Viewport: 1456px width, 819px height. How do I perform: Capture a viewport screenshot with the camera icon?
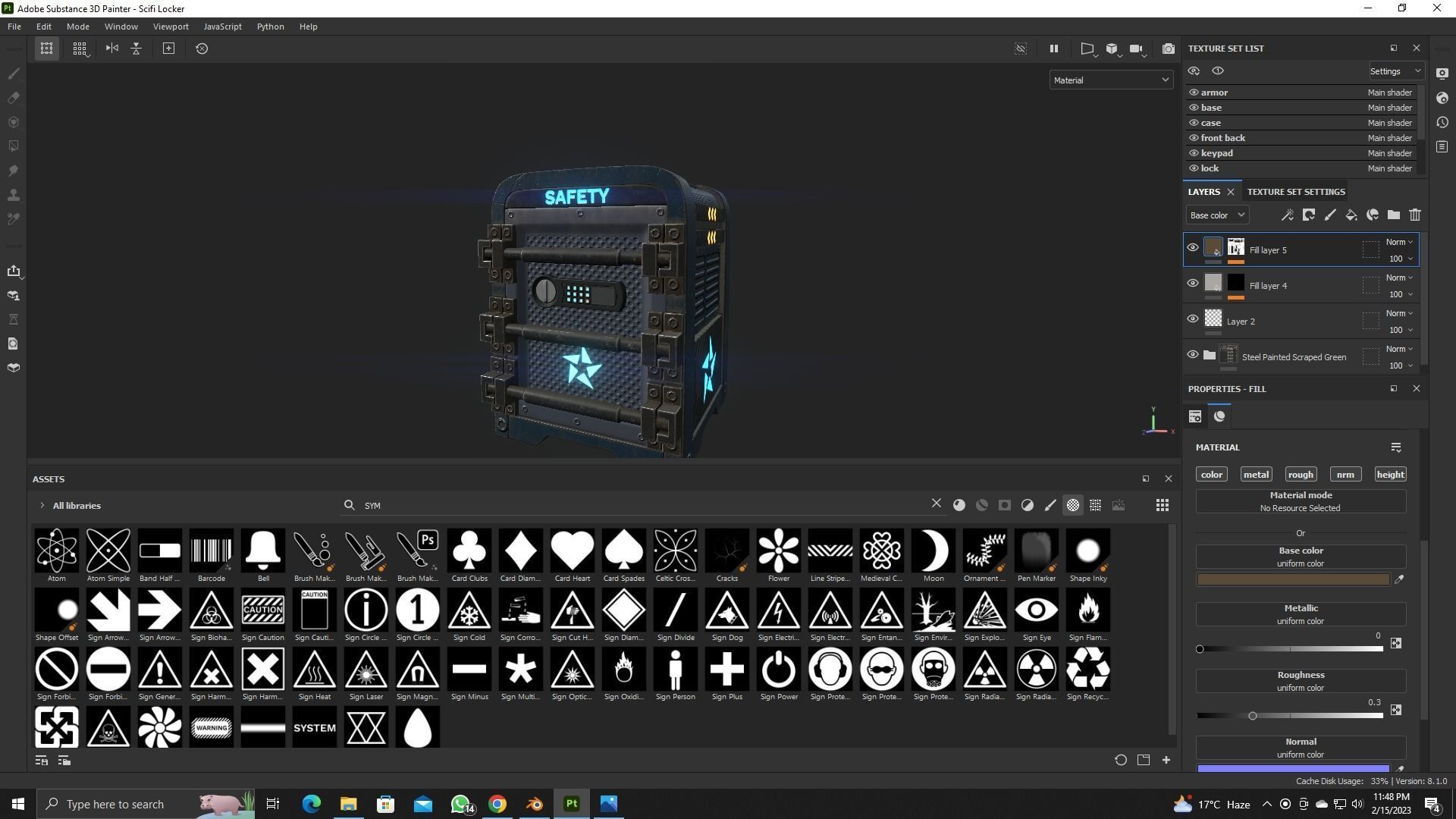[1169, 49]
